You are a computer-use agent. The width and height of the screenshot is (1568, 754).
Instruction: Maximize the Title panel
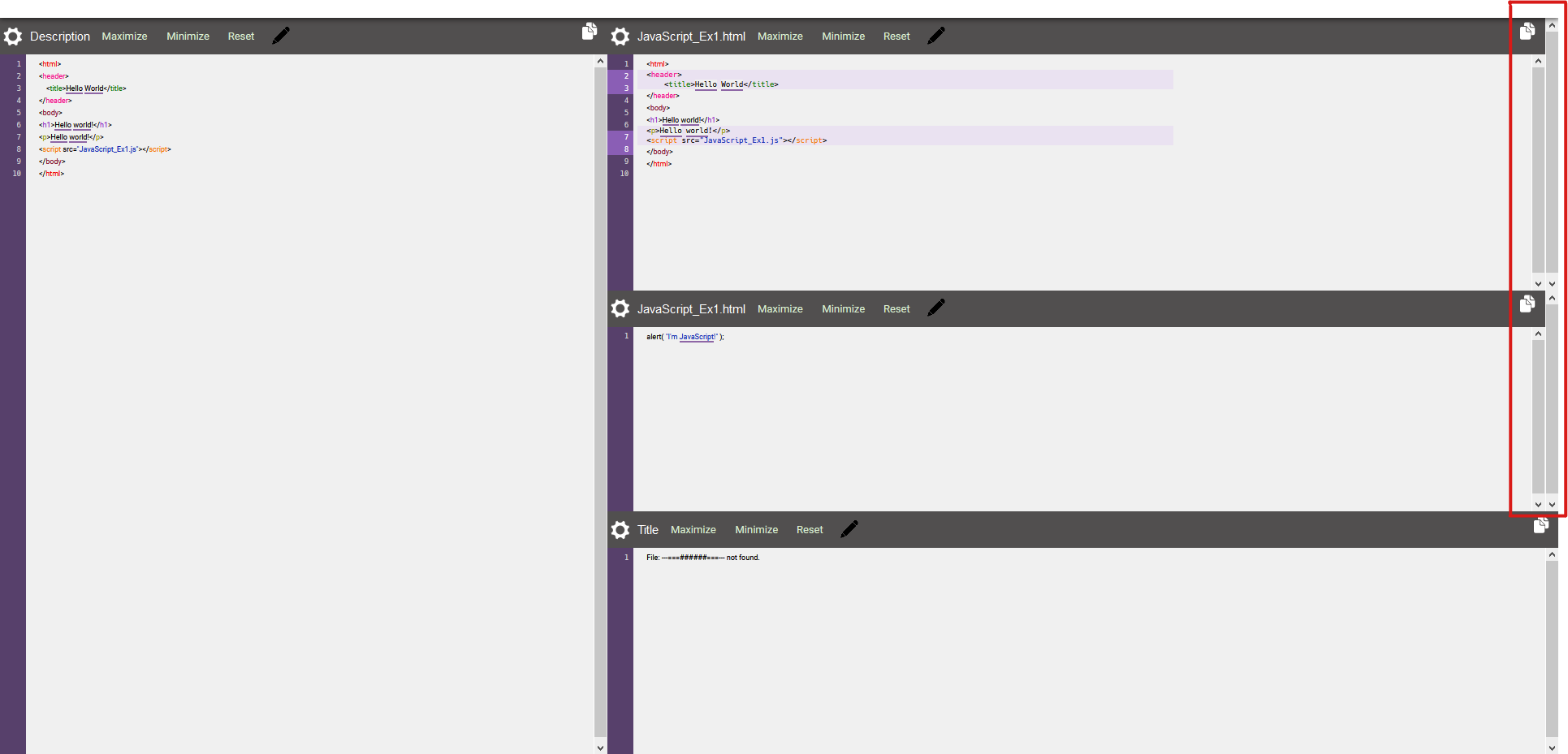click(x=693, y=530)
